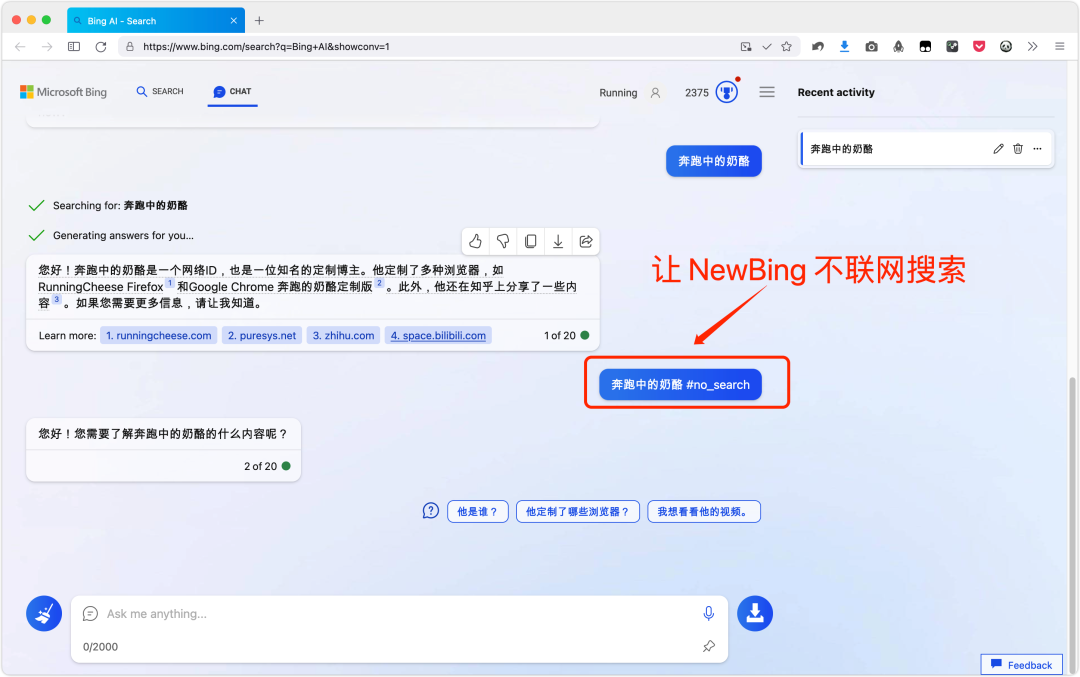Open the Feedback button
1080x677 pixels.
pyautogui.click(x=1021, y=665)
